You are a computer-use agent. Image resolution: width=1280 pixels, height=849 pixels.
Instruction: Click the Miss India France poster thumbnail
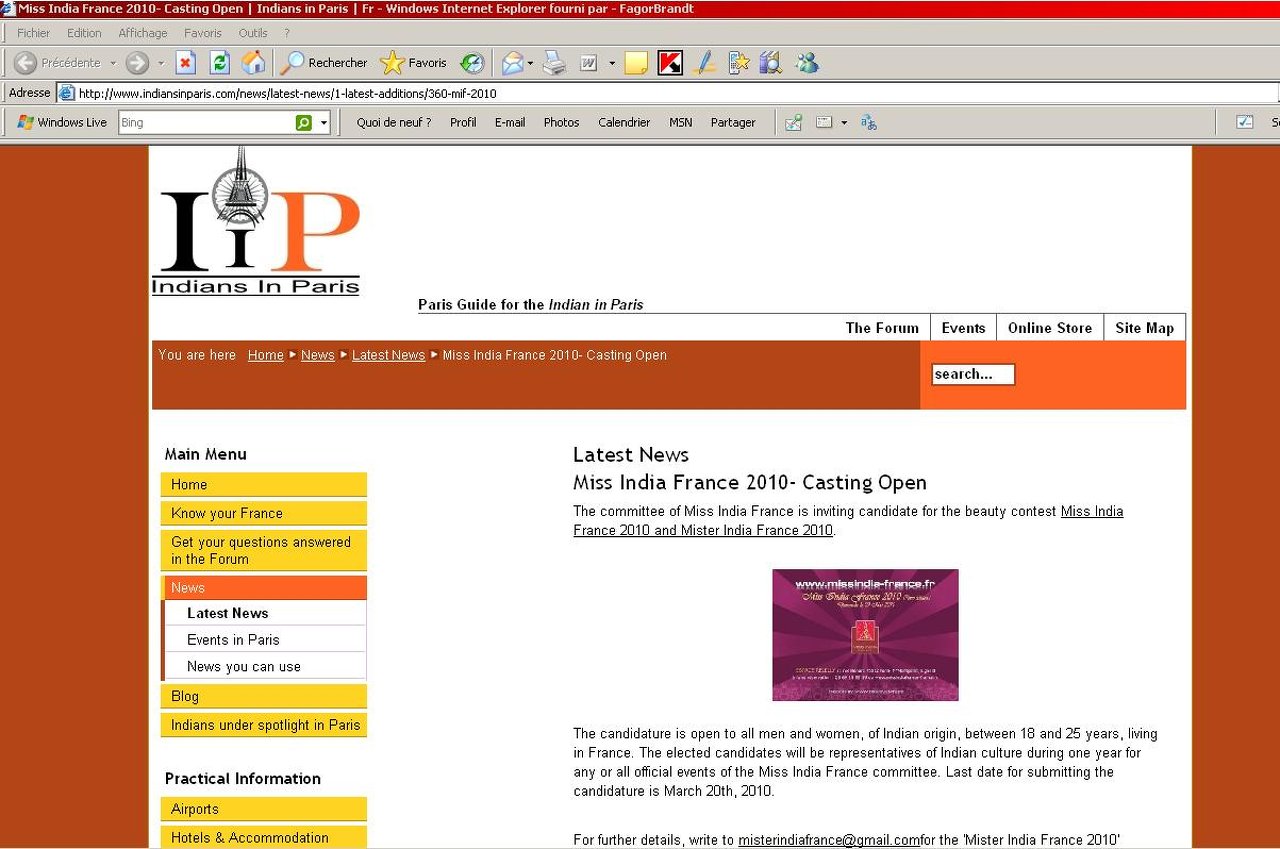[x=865, y=635]
